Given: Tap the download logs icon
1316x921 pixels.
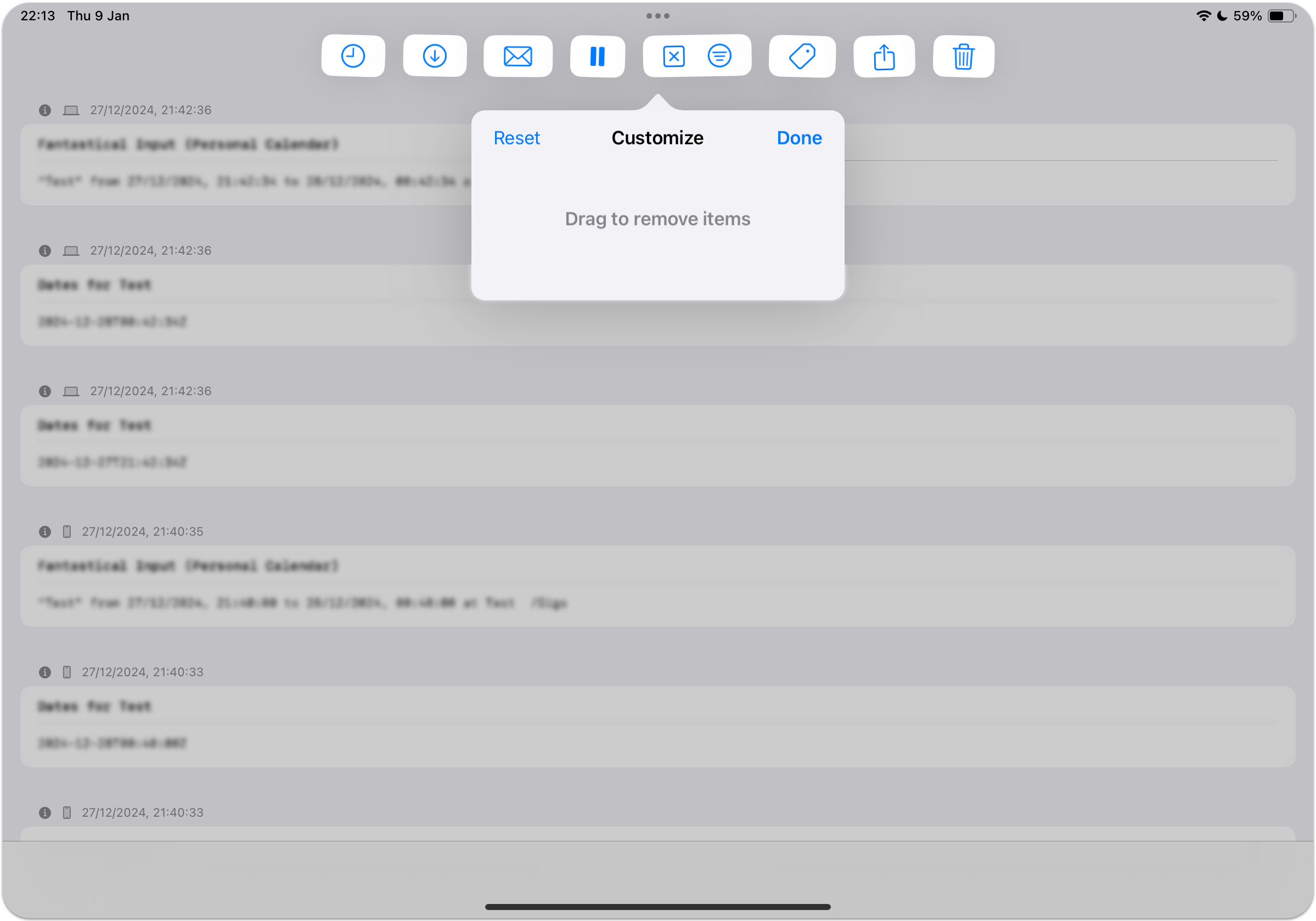Looking at the screenshot, I should [x=435, y=55].
